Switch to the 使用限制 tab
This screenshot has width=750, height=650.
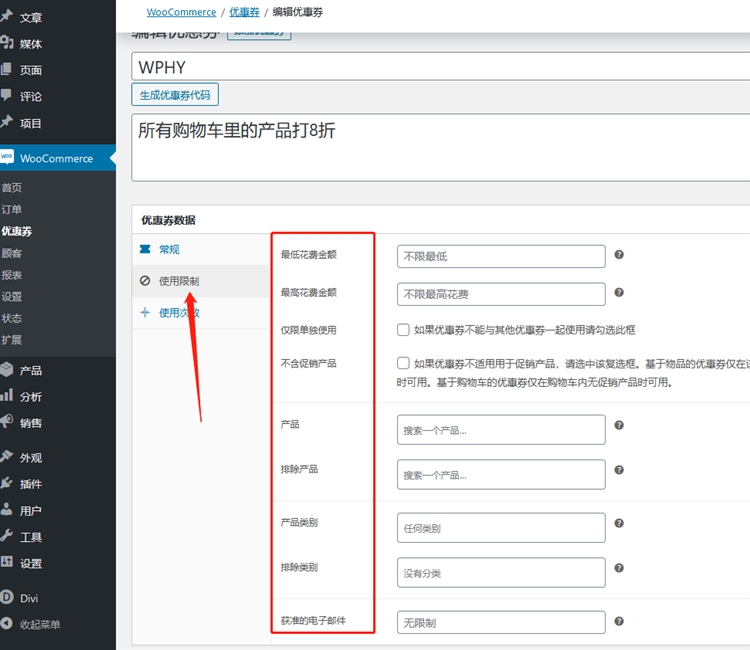pyautogui.click(x=201, y=281)
